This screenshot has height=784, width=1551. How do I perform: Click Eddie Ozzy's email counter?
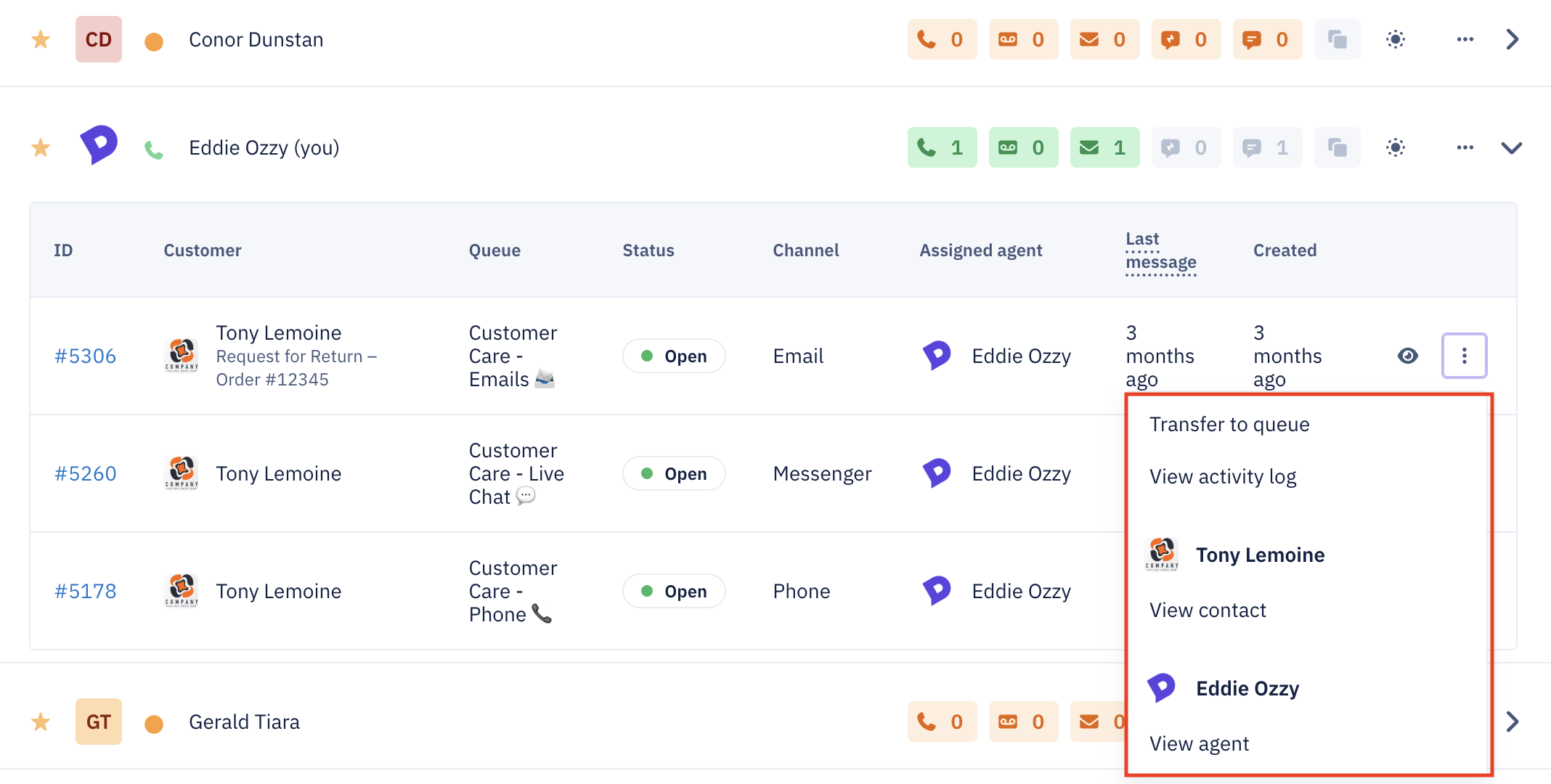point(1104,147)
